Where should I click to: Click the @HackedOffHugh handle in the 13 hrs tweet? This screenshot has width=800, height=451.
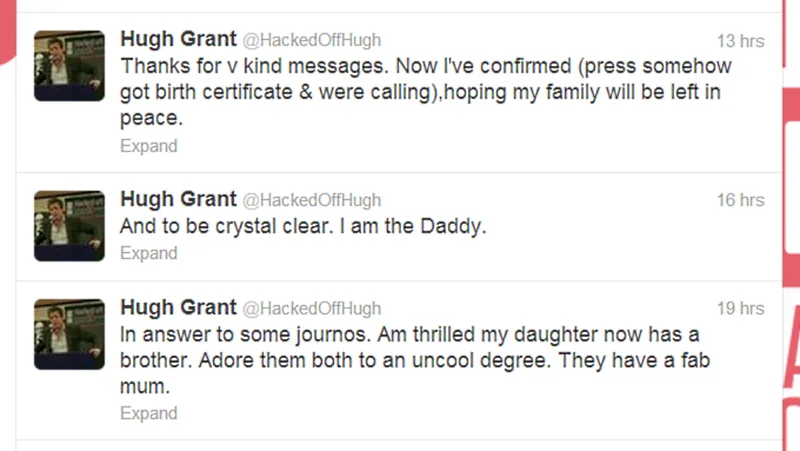tap(312, 41)
